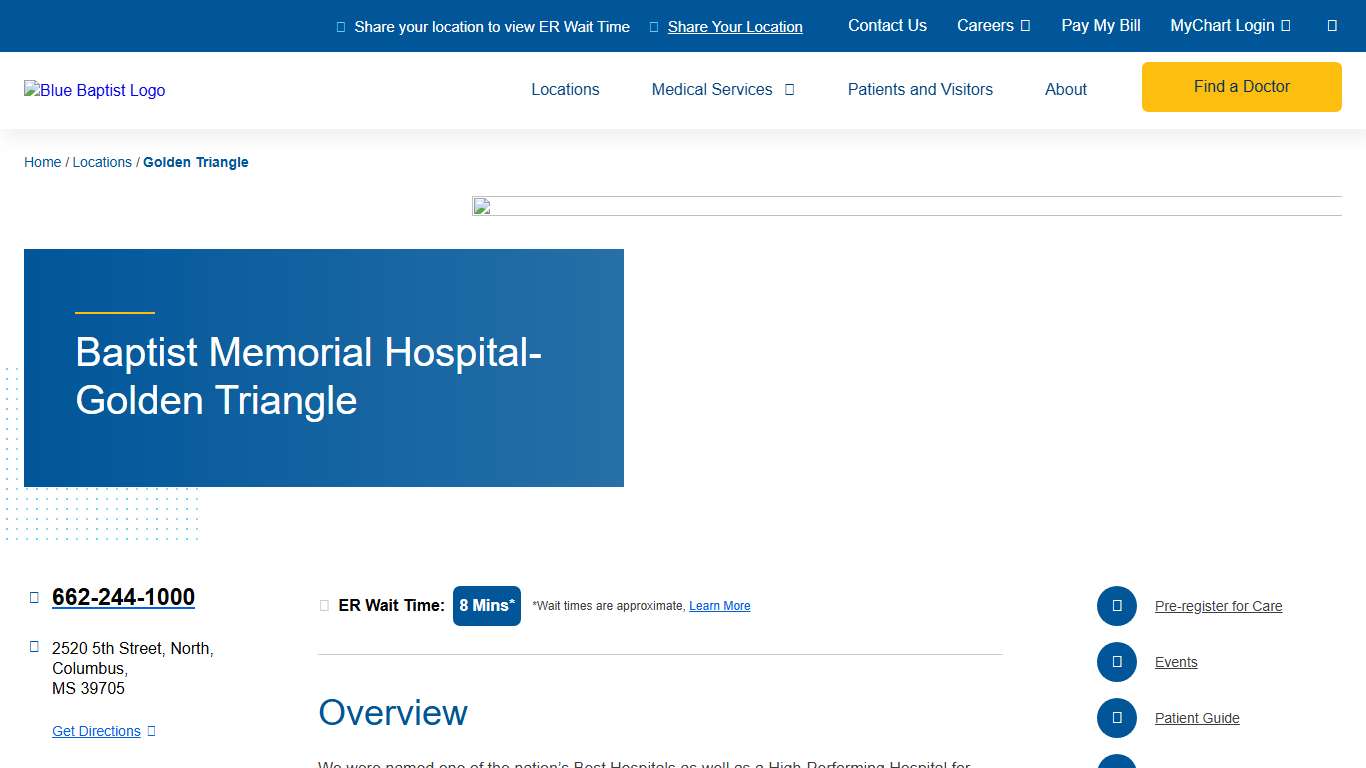
Task: Call the 662-244-1000 phone number link
Action: tap(123, 597)
